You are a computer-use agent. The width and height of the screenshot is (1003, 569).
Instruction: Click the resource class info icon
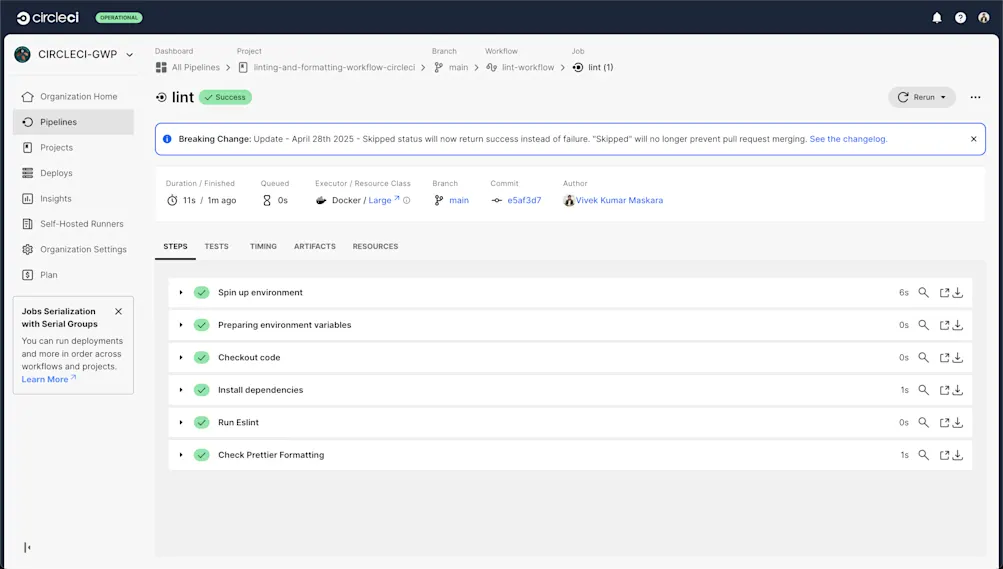pos(406,200)
